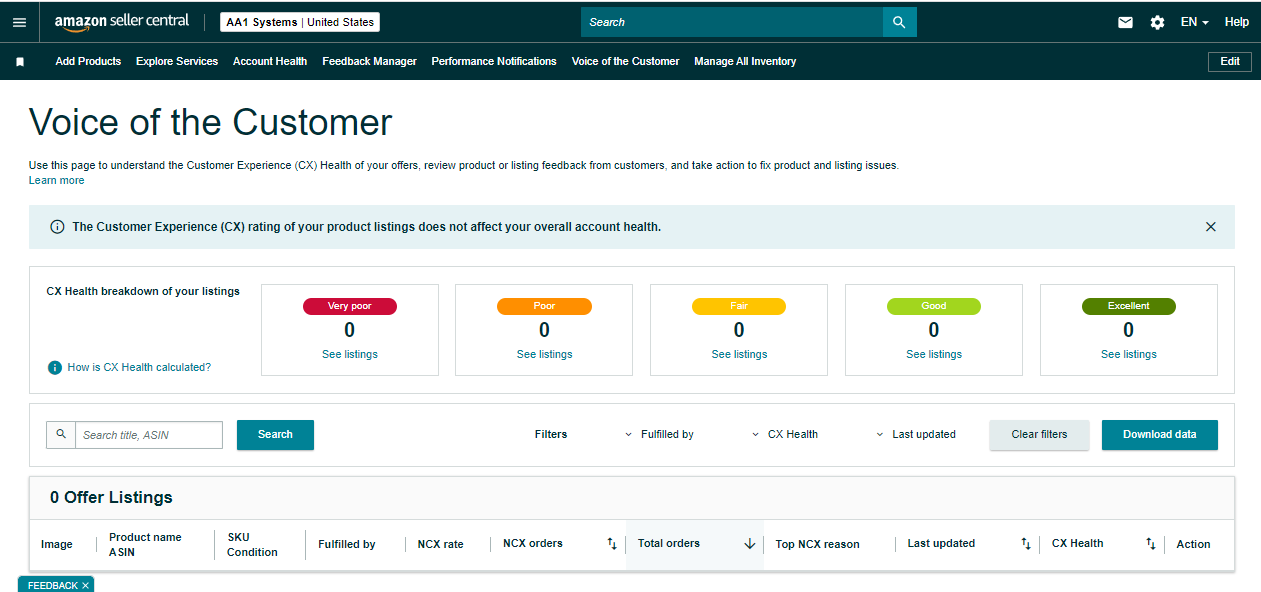Image resolution: width=1261 pixels, height=592 pixels.
Task: Click the Edit favorites button
Action: point(1230,62)
